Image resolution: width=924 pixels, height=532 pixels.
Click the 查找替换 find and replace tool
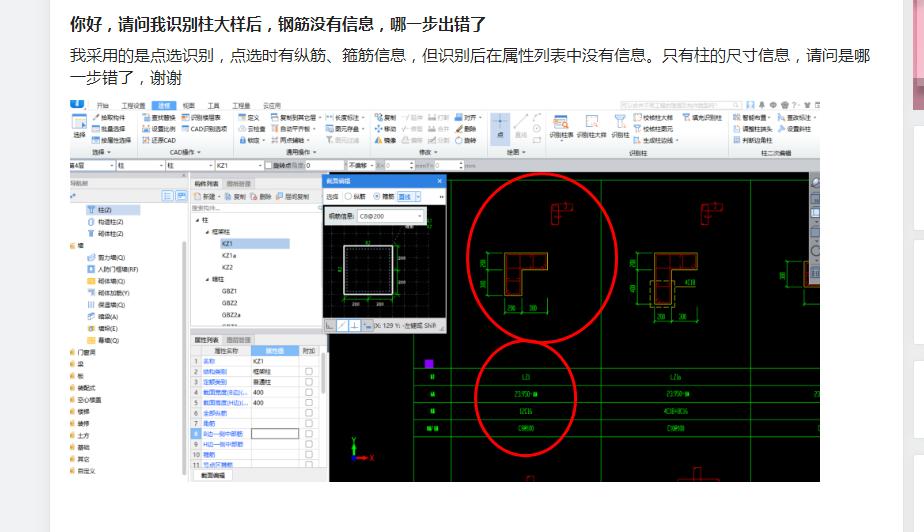pos(159,118)
